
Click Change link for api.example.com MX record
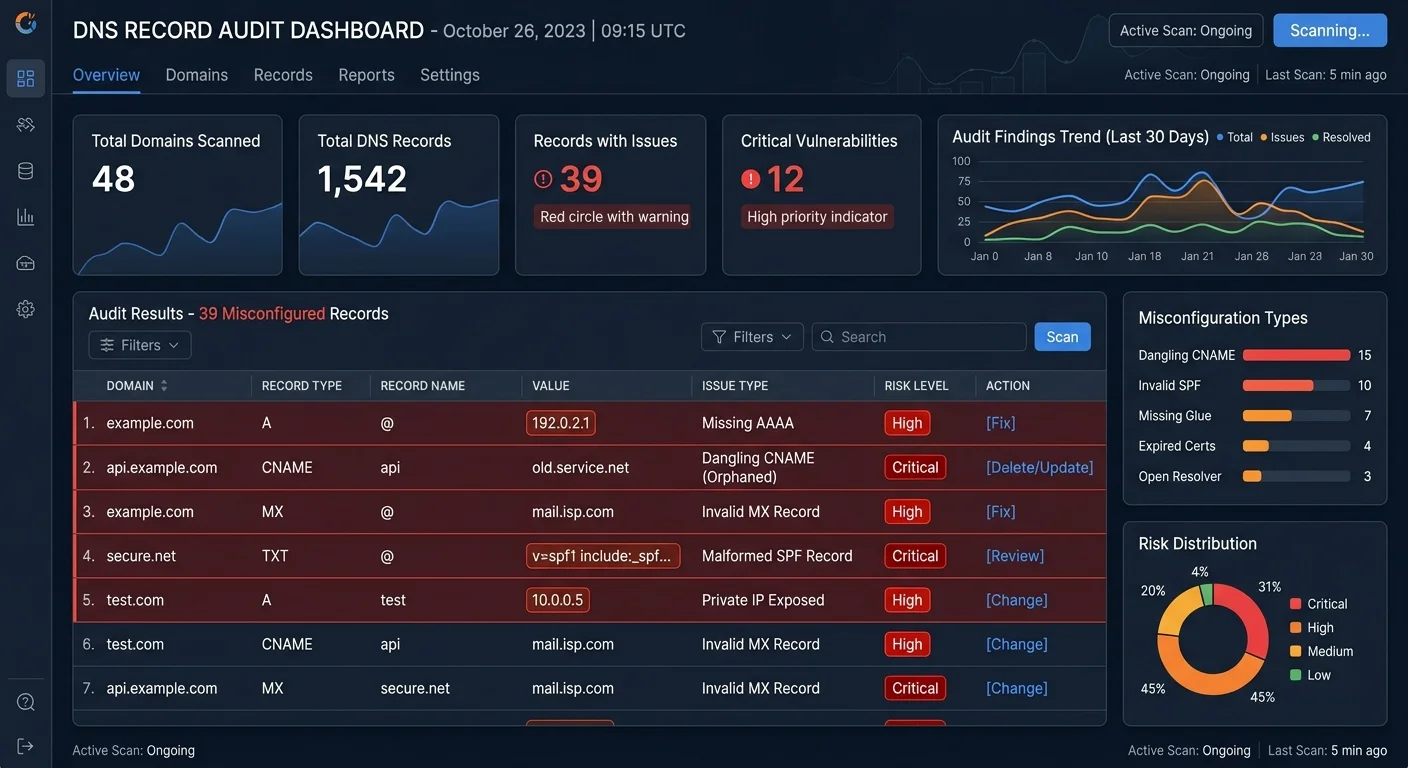click(x=1017, y=688)
